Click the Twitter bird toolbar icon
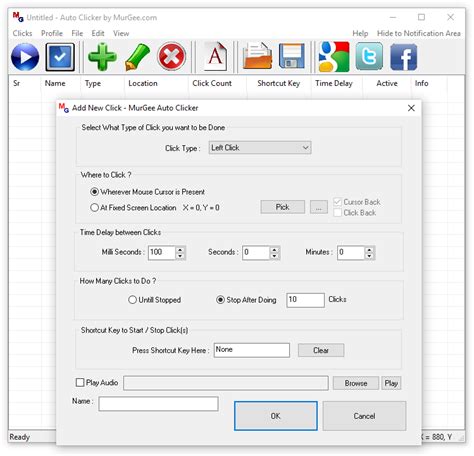 coord(369,57)
